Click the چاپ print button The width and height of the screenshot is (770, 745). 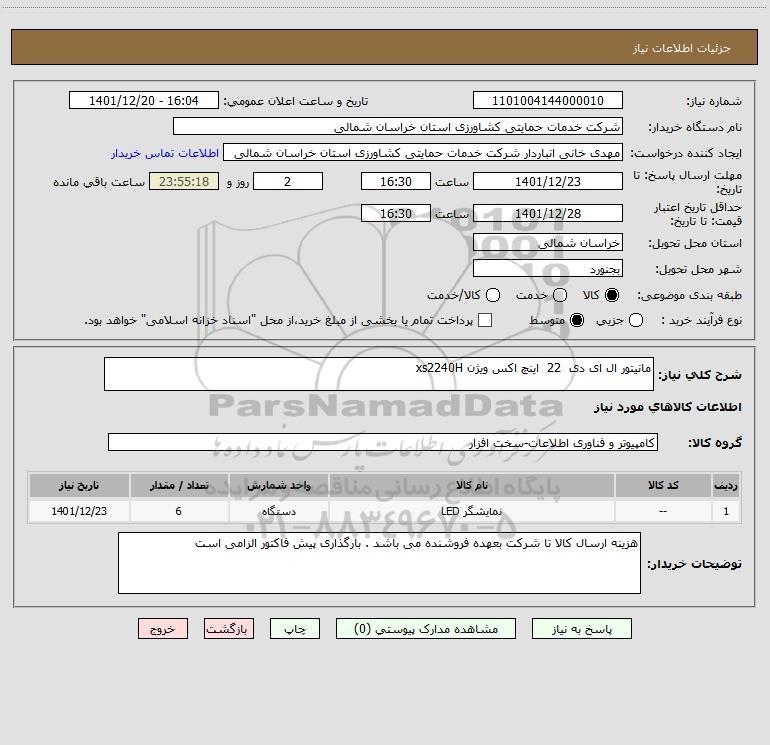coord(295,629)
